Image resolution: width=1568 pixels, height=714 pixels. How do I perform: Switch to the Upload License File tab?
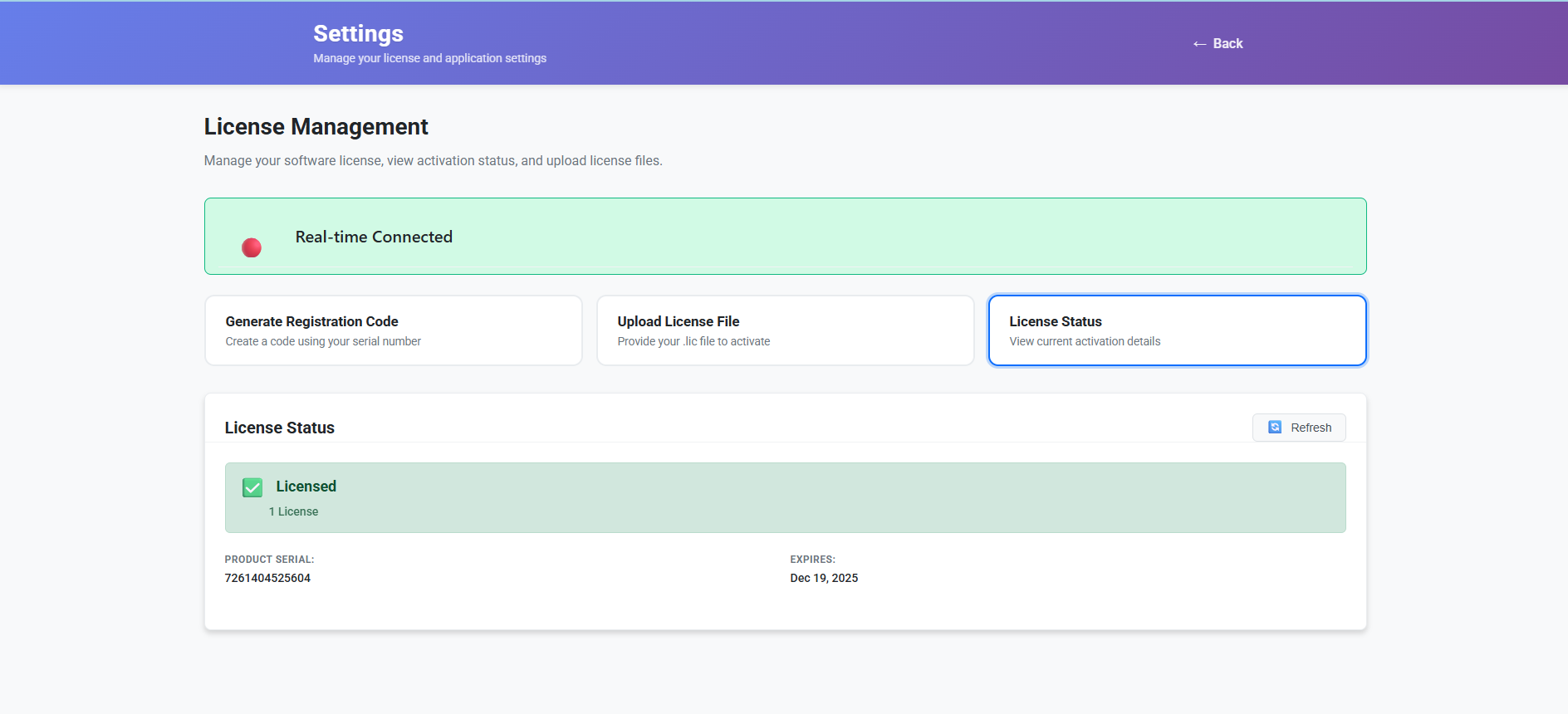785,330
